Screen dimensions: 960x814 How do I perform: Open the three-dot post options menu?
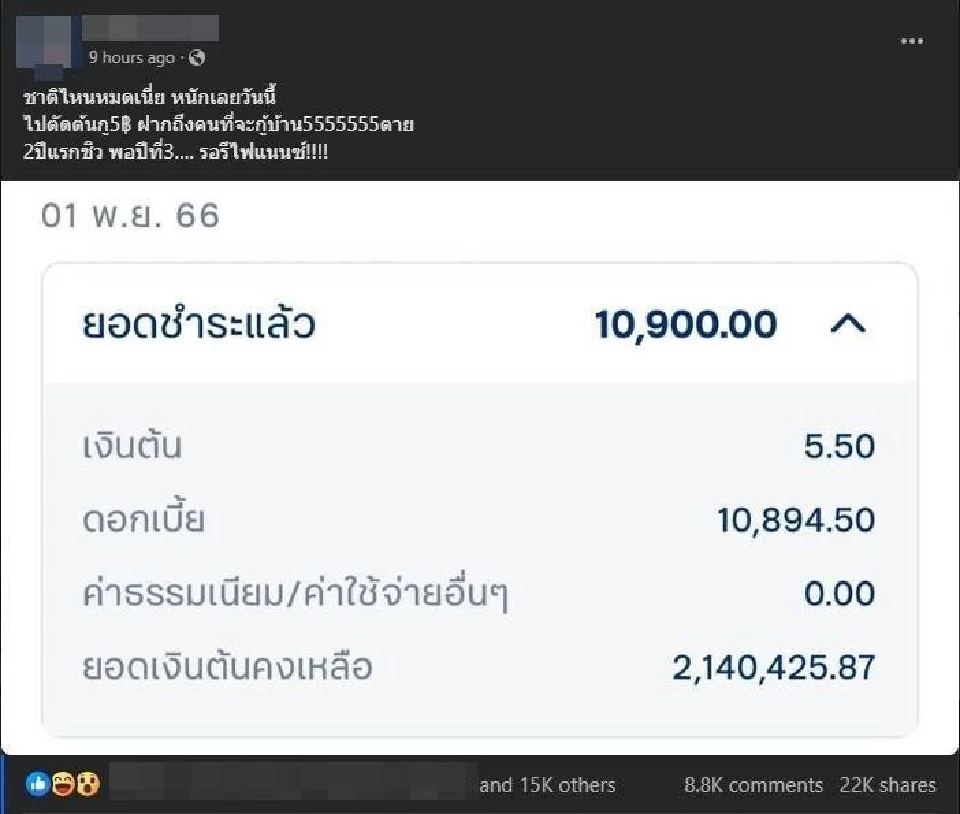pyautogui.click(x=912, y=40)
